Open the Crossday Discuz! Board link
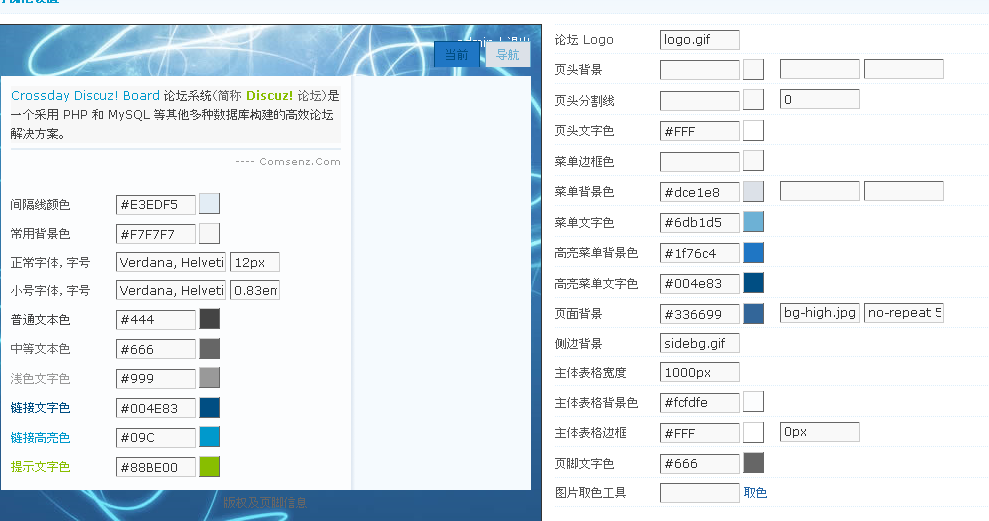 point(85,96)
